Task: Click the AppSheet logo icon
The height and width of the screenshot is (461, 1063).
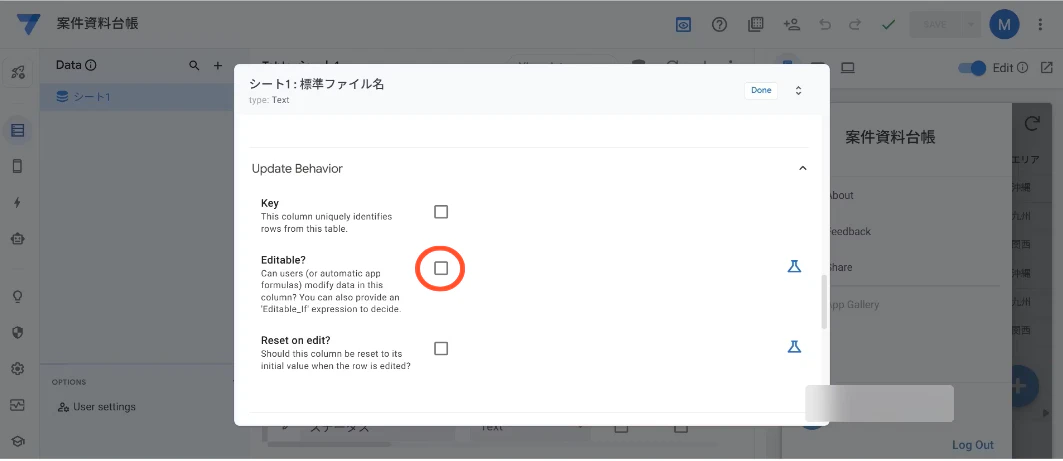Action: 29,24
